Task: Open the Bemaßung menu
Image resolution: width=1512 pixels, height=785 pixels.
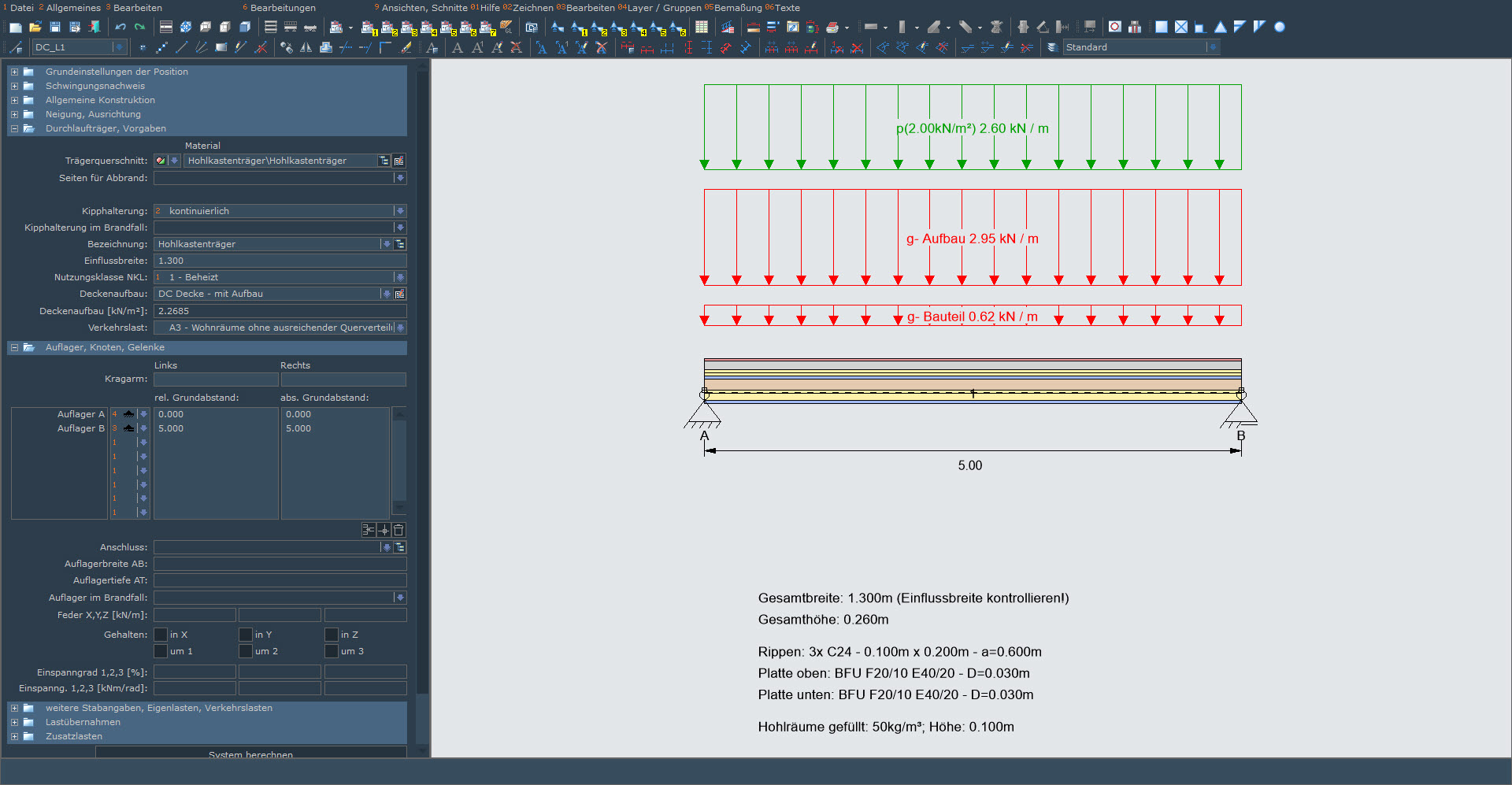Action: (x=738, y=8)
